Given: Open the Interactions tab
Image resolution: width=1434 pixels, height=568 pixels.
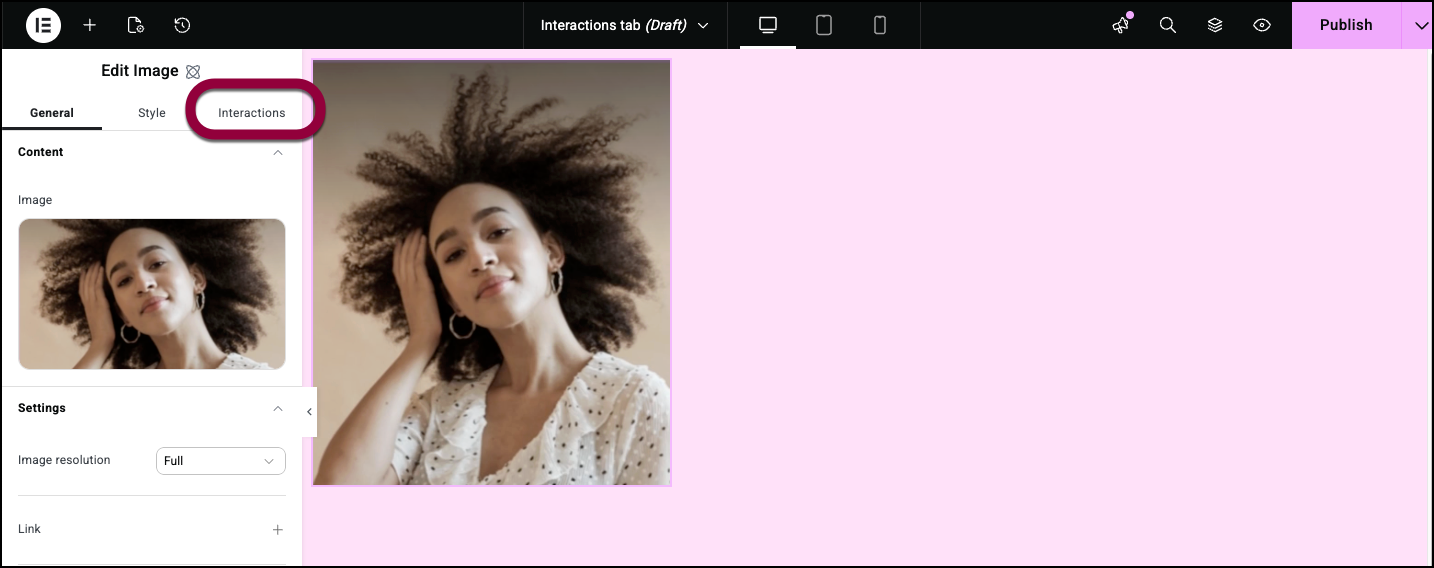Looking at the screenshot, I should click(x=252, y=113).
